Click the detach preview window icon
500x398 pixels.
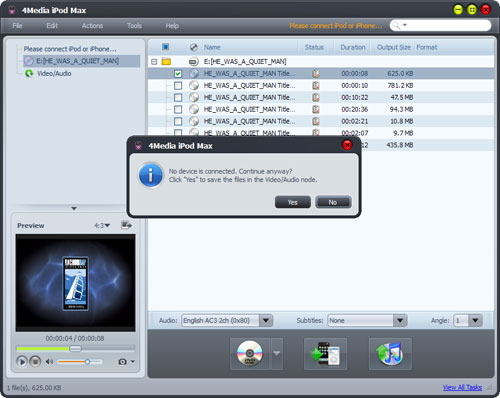126,225
